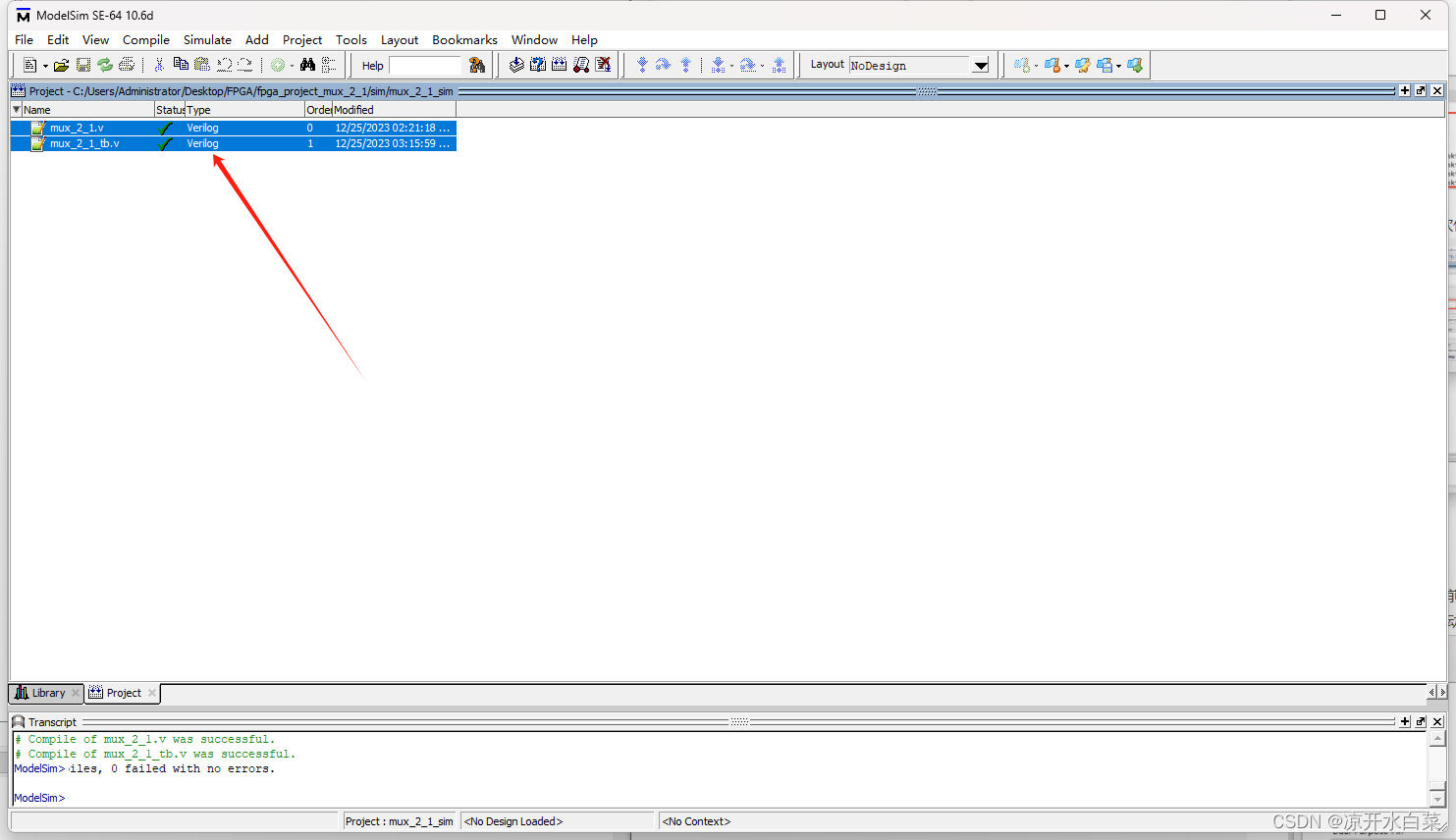This screenshot has width=1456, height=840.
Task: Click the Help search binoculars icon
Action: point(477,66)
